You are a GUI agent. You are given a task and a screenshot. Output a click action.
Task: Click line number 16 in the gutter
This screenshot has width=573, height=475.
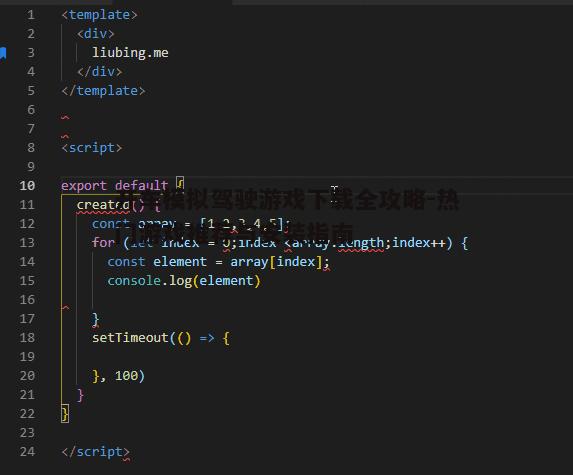pyautogui.click(x=27, y=300)
